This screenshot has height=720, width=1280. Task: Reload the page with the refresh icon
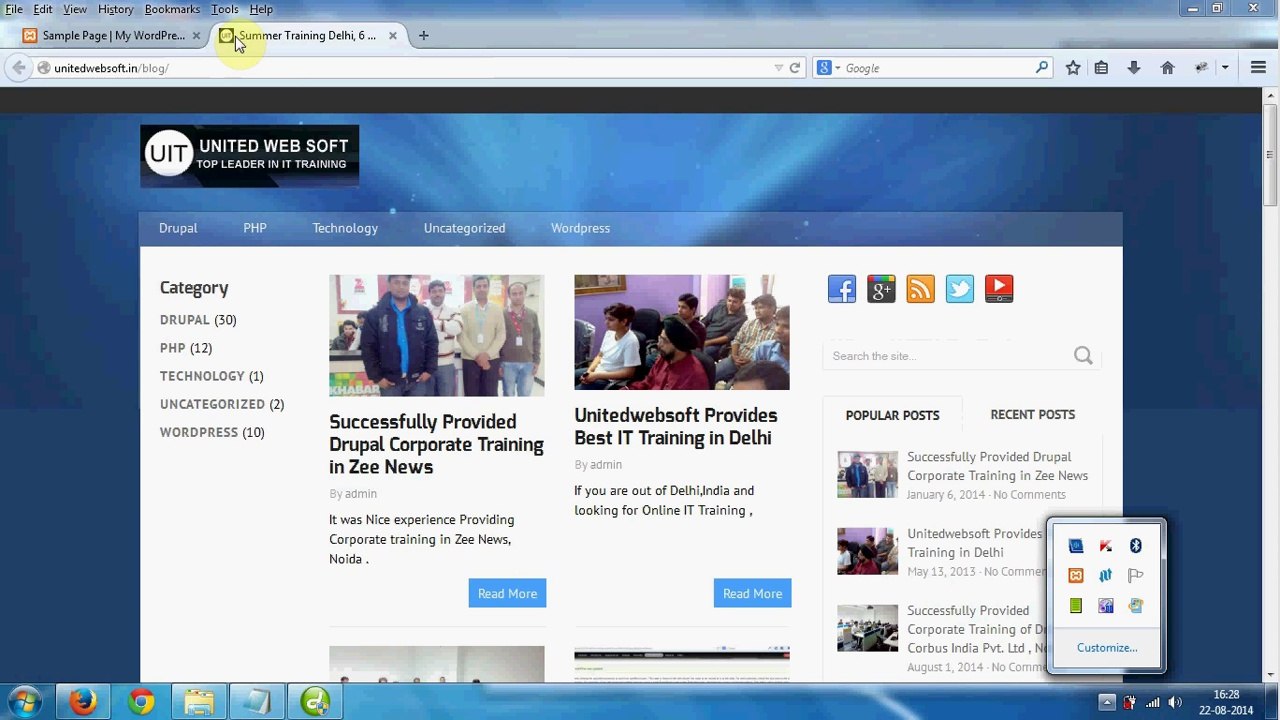[795, 68]
